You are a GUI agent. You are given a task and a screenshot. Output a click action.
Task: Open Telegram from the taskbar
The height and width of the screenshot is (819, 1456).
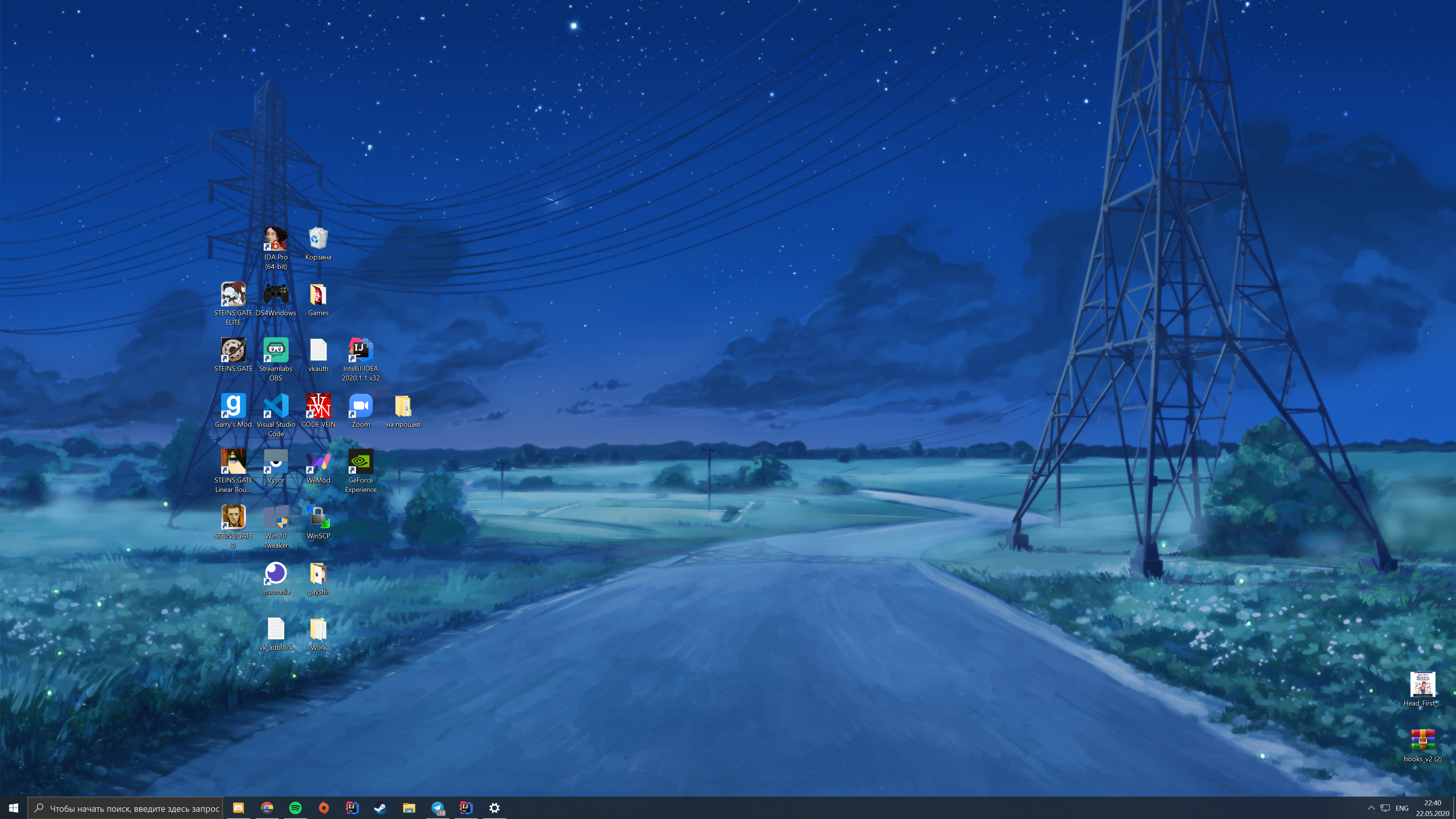437,808
